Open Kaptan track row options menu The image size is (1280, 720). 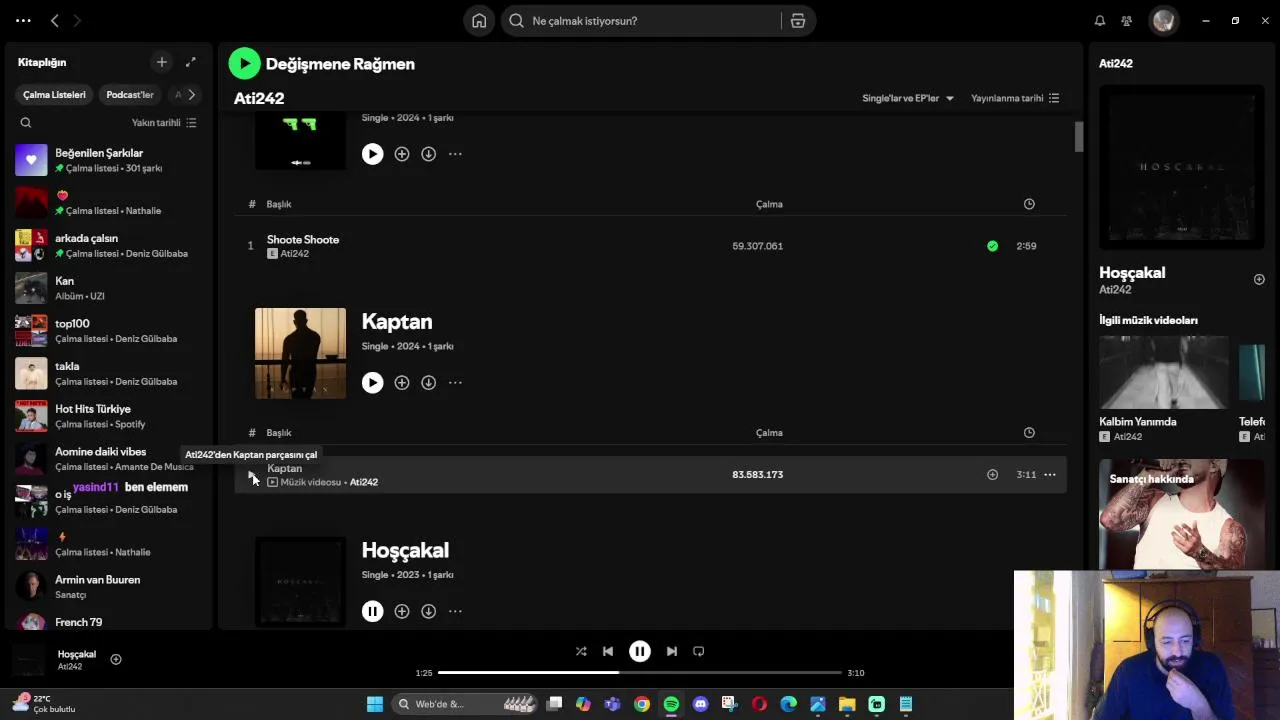[1050, 475]
